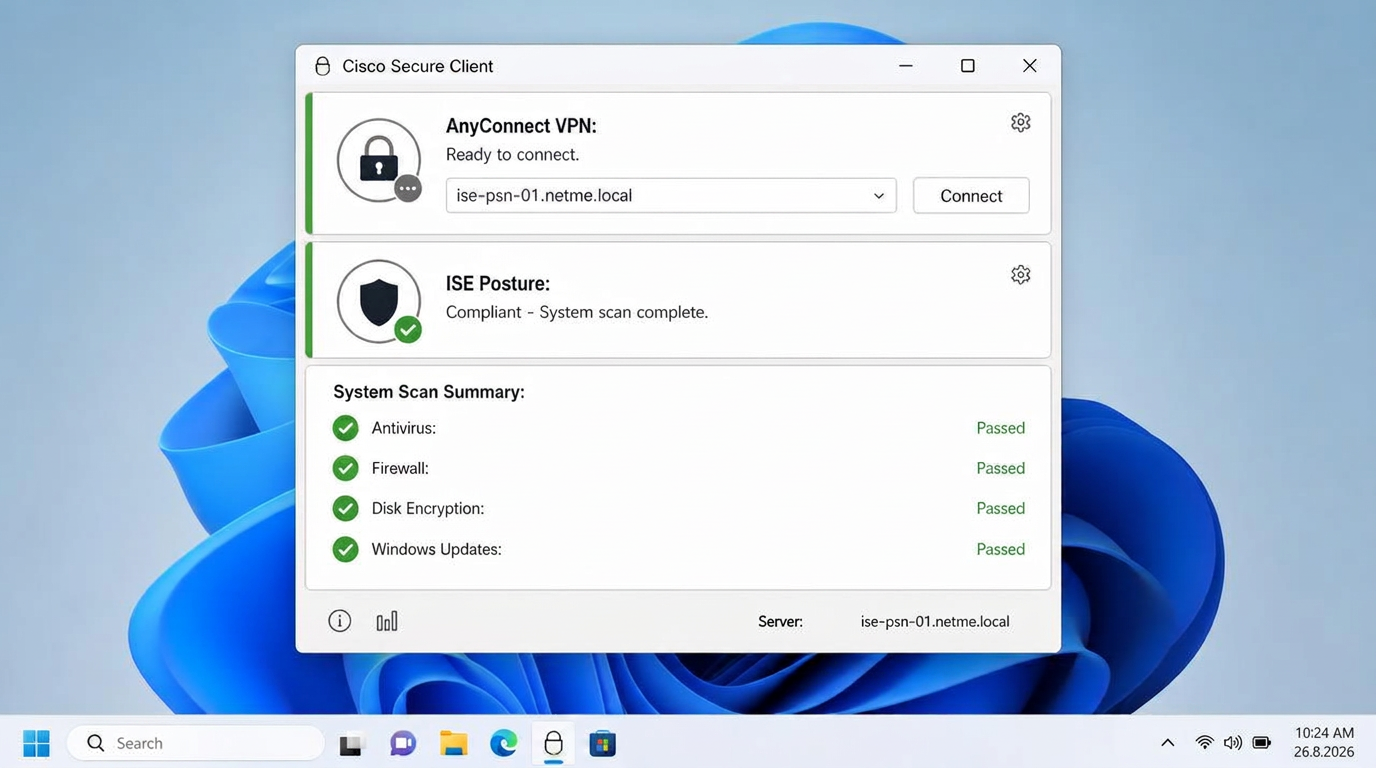
Task: Maximize the Cisco Secure Client window
Action: click(x=968, y=66)
